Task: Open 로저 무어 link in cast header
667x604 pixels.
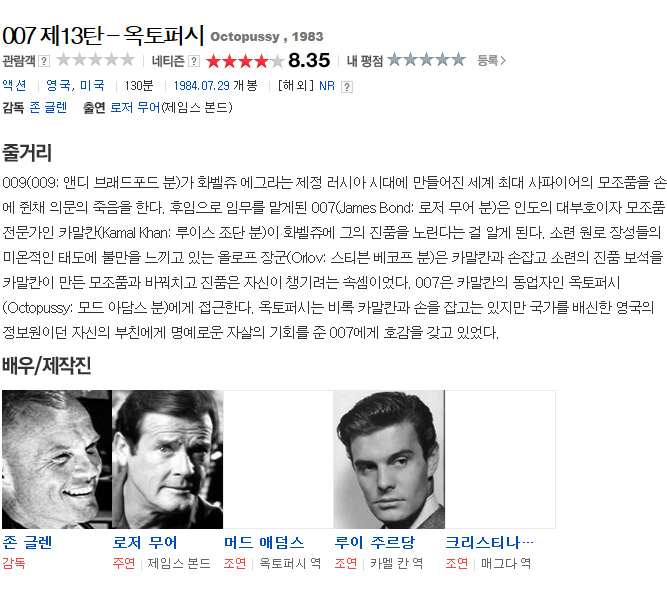Action: (x=135, y=107)
